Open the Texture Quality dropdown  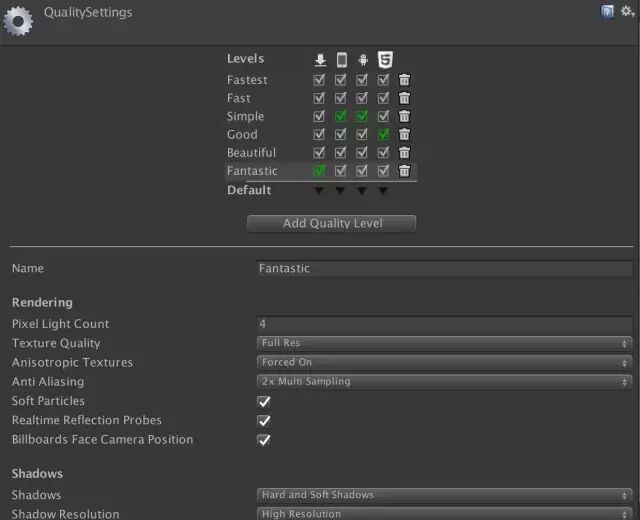pos(444,343)
